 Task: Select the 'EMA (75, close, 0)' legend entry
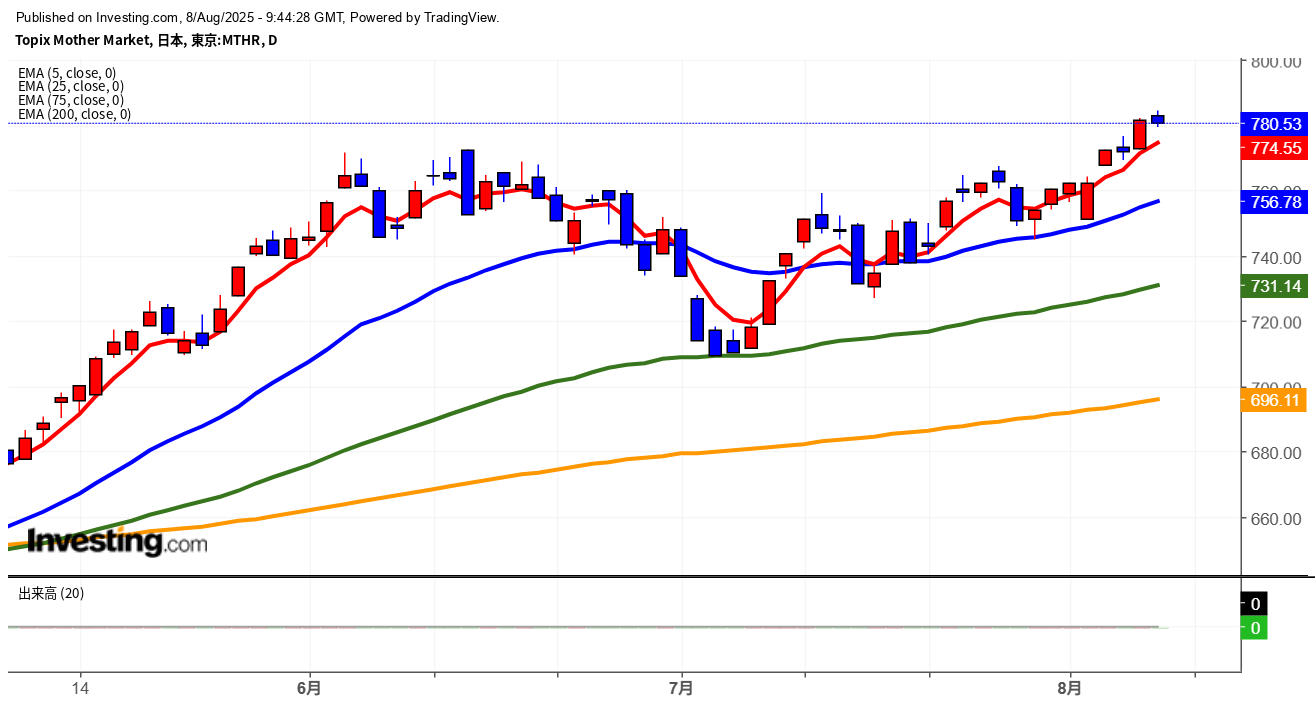click(71, 100)
